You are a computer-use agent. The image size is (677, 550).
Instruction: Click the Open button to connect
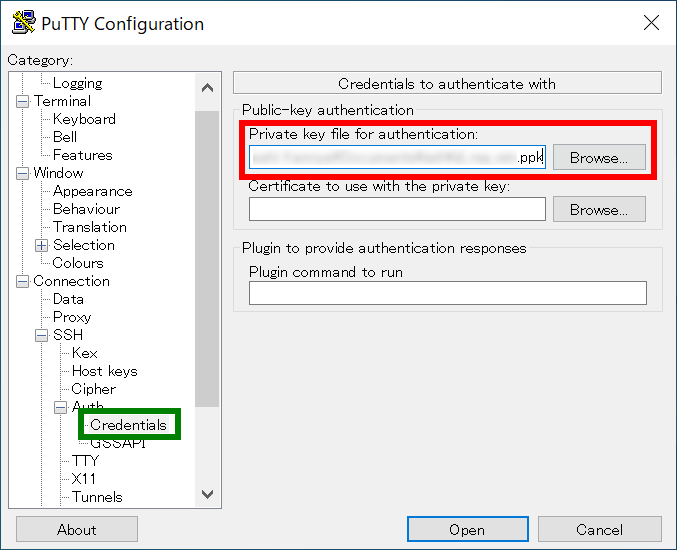pyautogui.click(x=468, y=529)
